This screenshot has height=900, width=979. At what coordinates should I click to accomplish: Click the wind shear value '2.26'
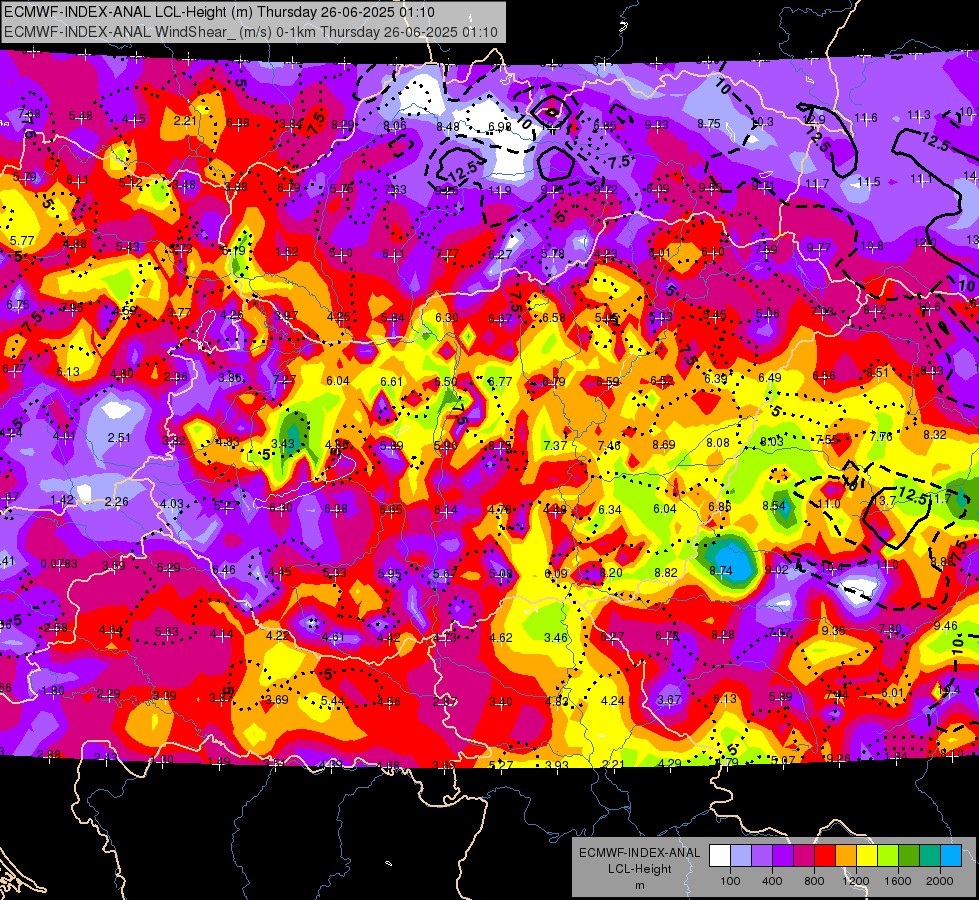pos(117,501)
